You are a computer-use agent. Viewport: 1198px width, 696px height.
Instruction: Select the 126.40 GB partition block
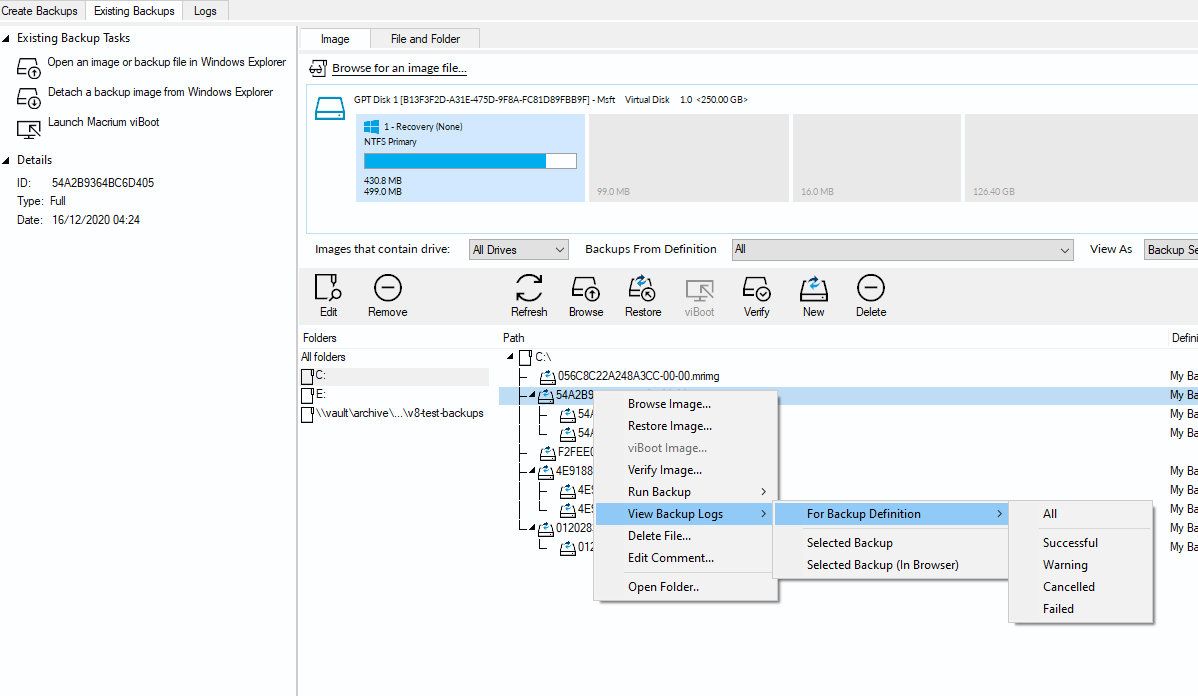tap(1081, 158)
